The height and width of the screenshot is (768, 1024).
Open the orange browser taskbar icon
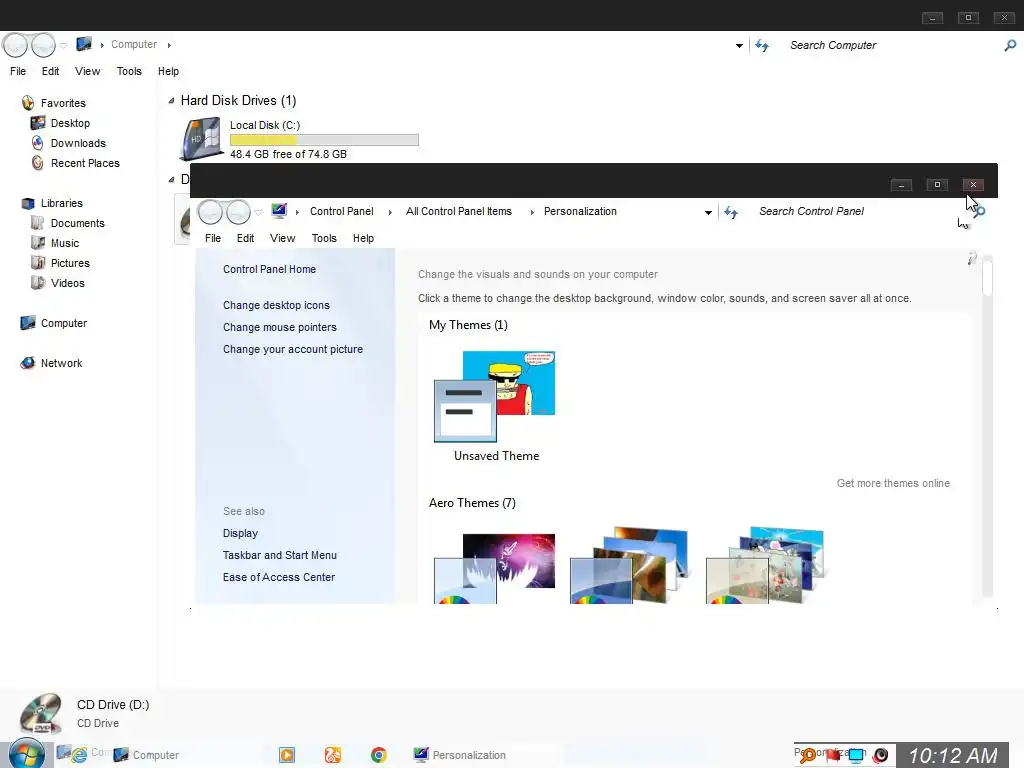tap(332, 755)
